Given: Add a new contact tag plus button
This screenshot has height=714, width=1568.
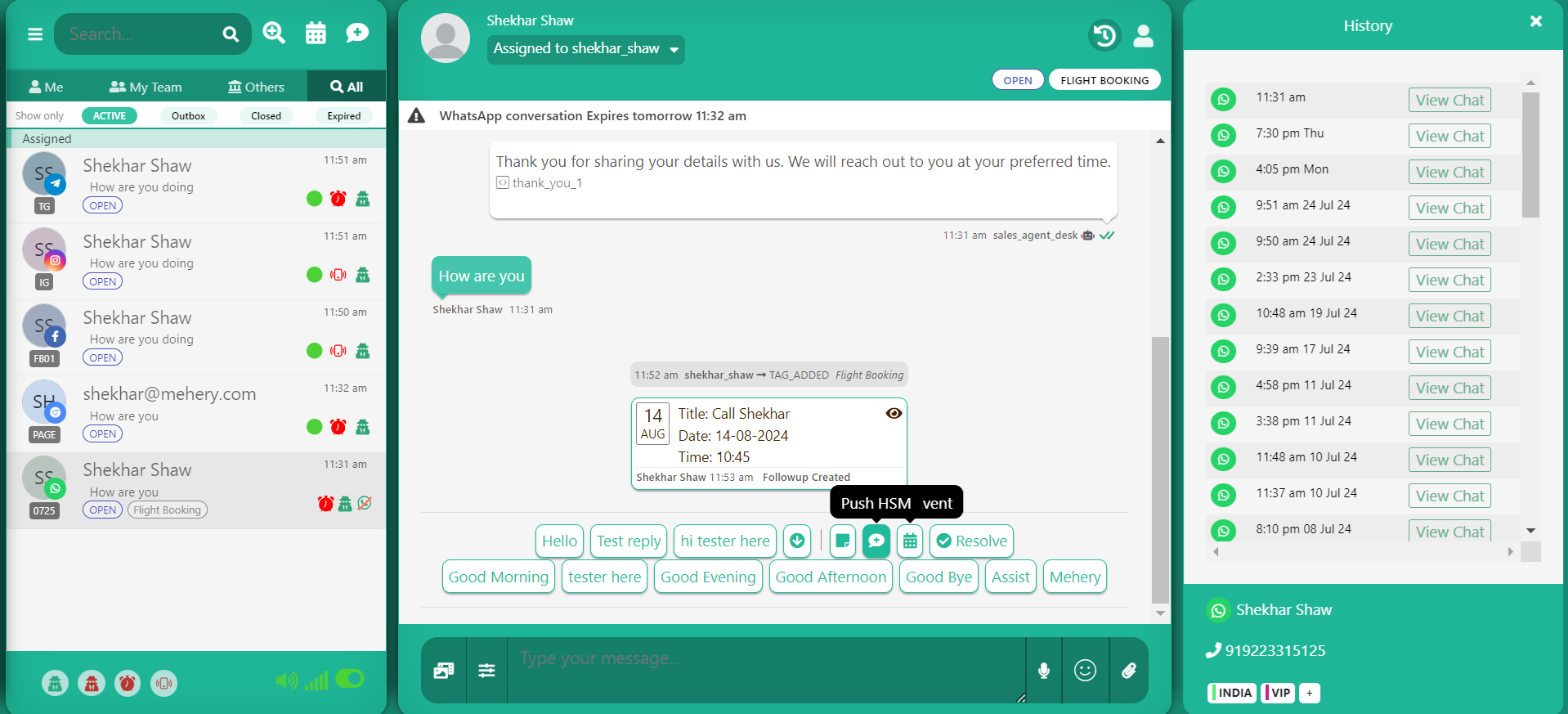Looking at the screenshot, I should 1309,693.
